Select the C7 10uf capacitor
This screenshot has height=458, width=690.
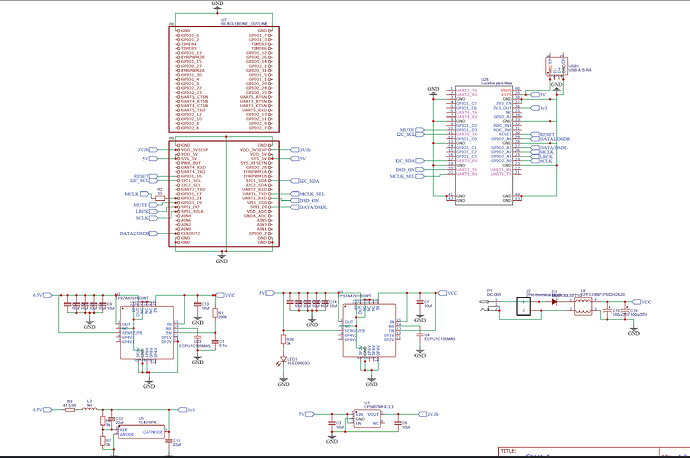click(420, 302)
